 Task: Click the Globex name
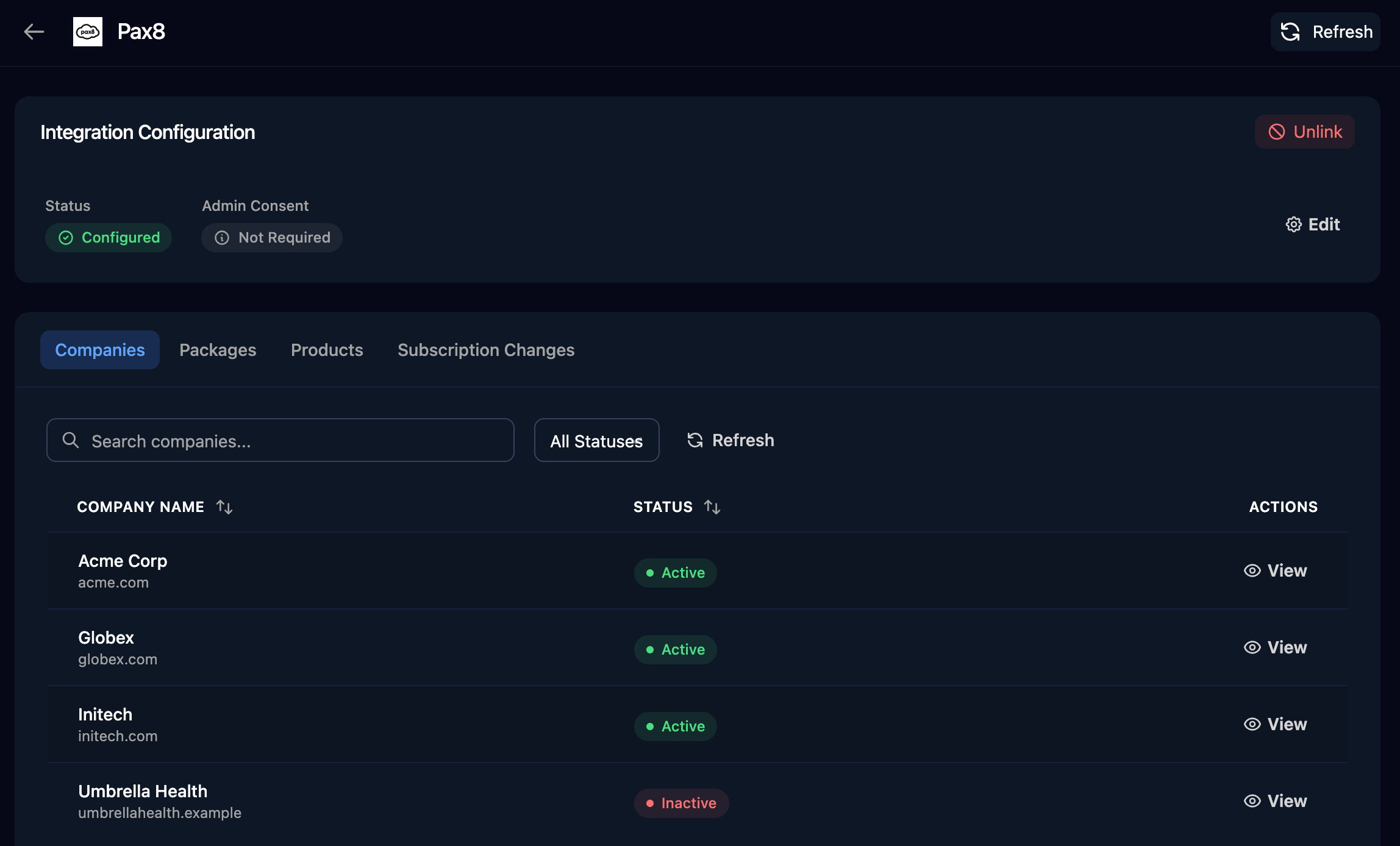point(106,638)
